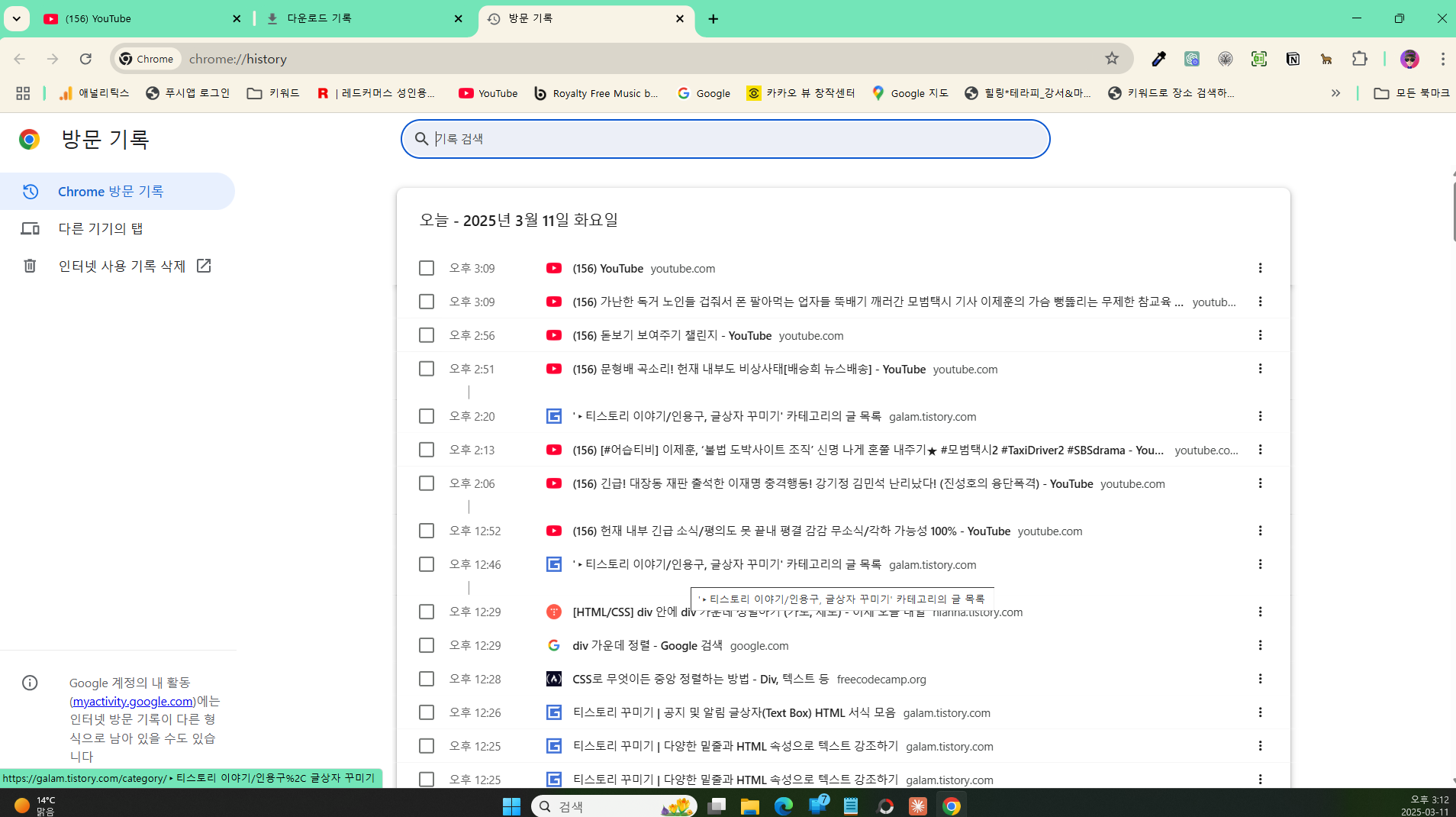Click the eyedropper extension icon
This screenshot has width=1456, height=817.
(x=1160, y=59)
